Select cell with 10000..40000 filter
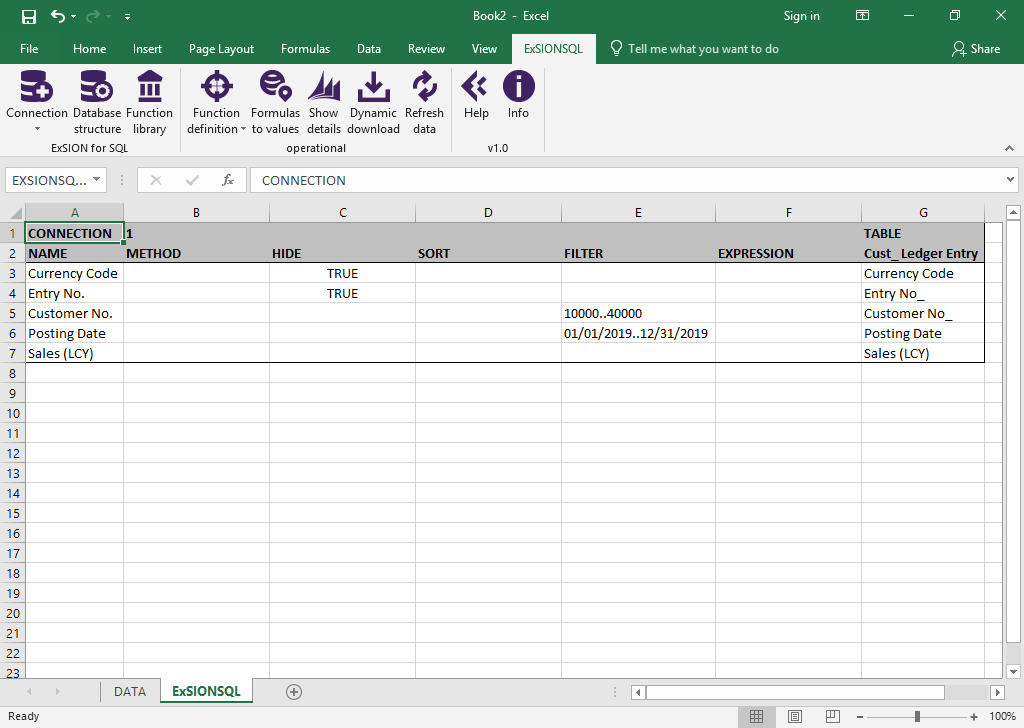The width and height of the screenshot is (1024, 728). [x=638, y=313]
